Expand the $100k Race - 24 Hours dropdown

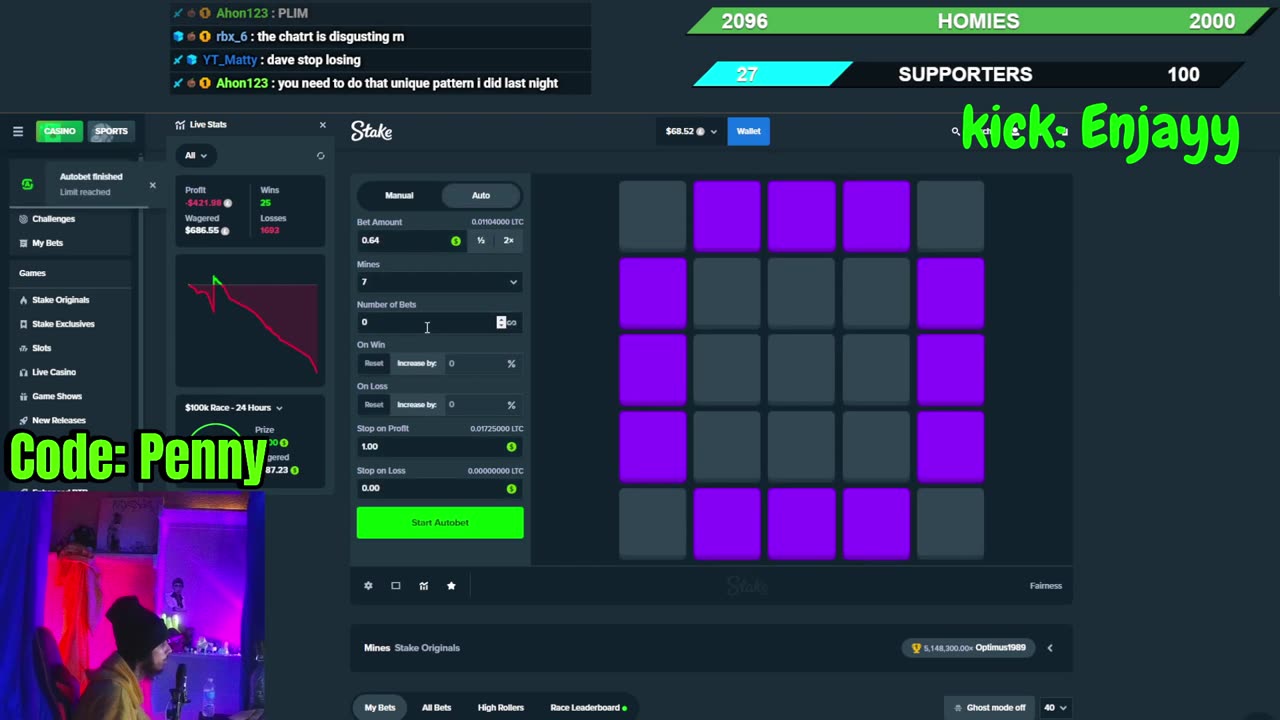[234, 408]
